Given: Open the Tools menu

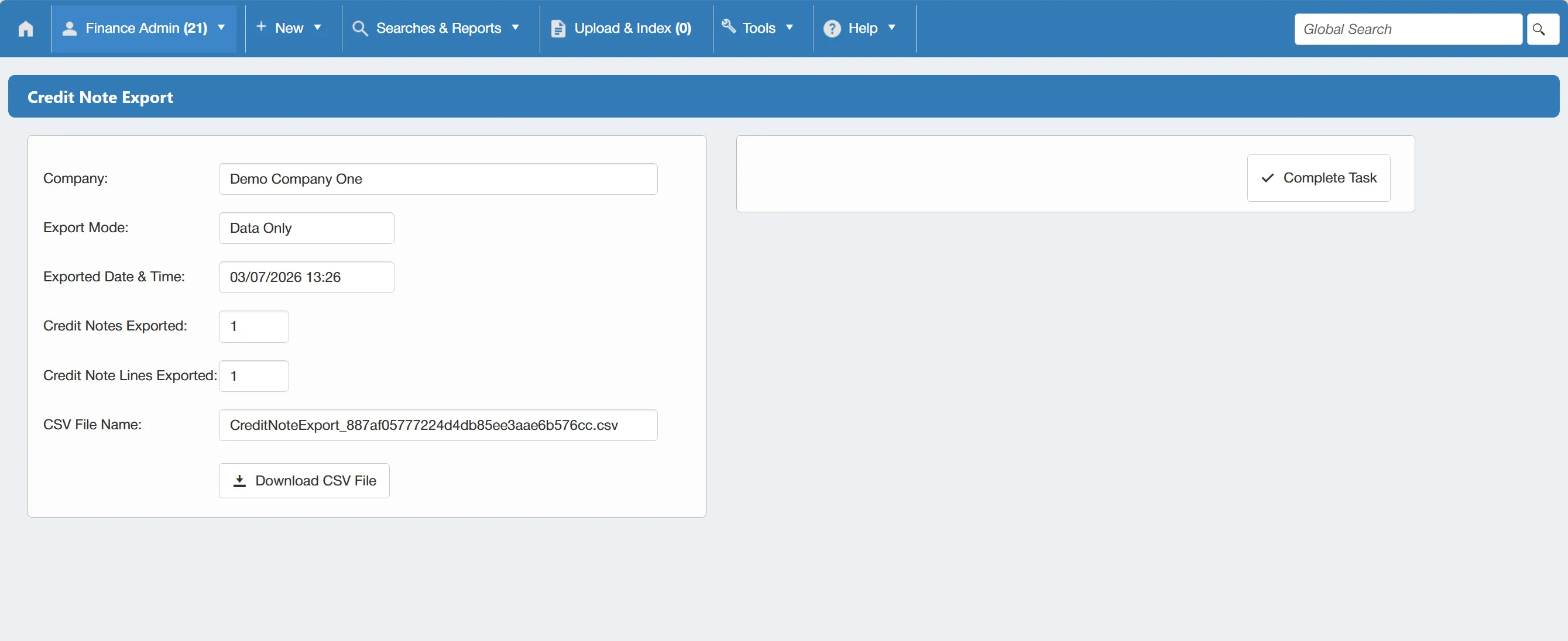Looking at the screenshot, I should coord(759,28).
